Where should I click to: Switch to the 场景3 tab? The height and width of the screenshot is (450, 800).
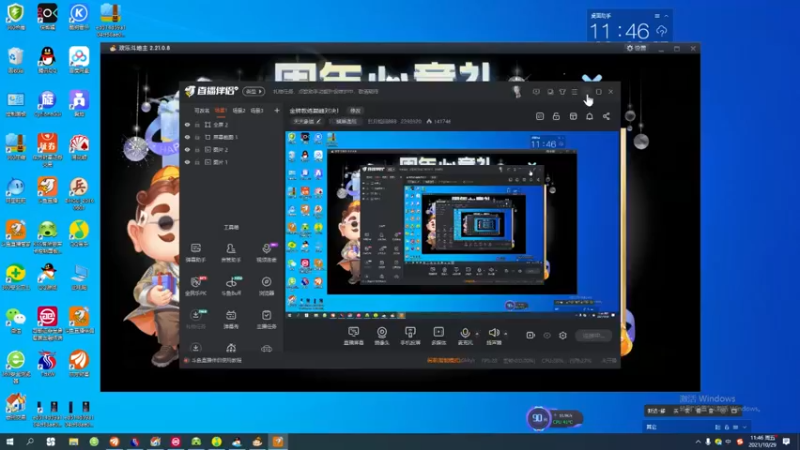click(257, 111)
